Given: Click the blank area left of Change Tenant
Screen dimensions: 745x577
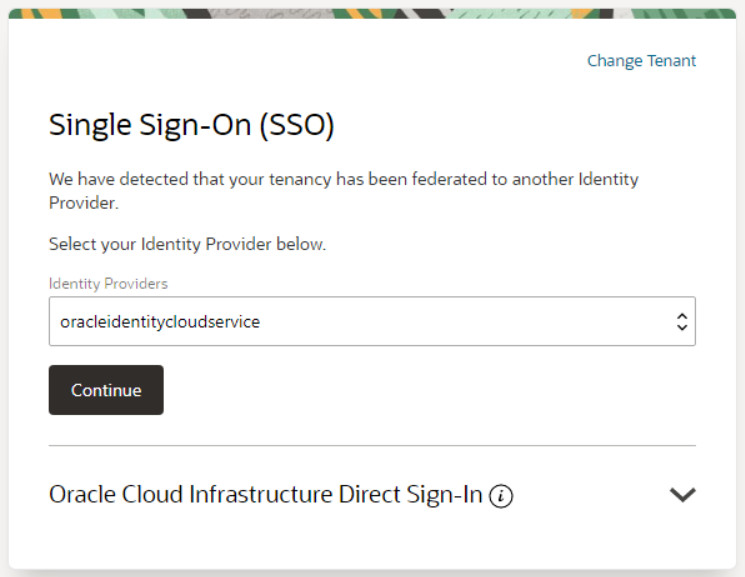Looking at the screenshot, I should [x=300, y=61].
